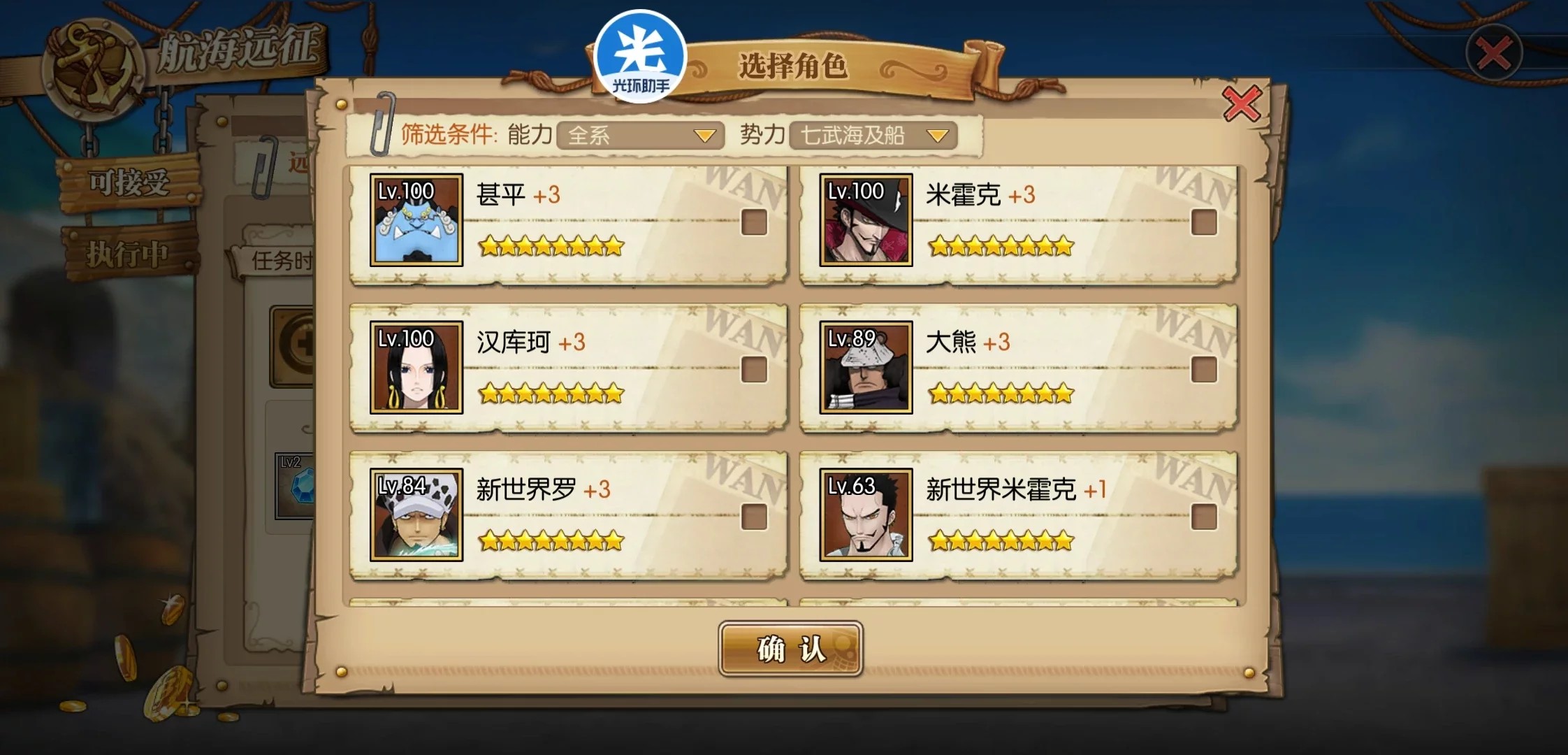Screen dimensions: 1568x755
Task: Check the box for 米霍克 +3
Action: (1204, 222)
